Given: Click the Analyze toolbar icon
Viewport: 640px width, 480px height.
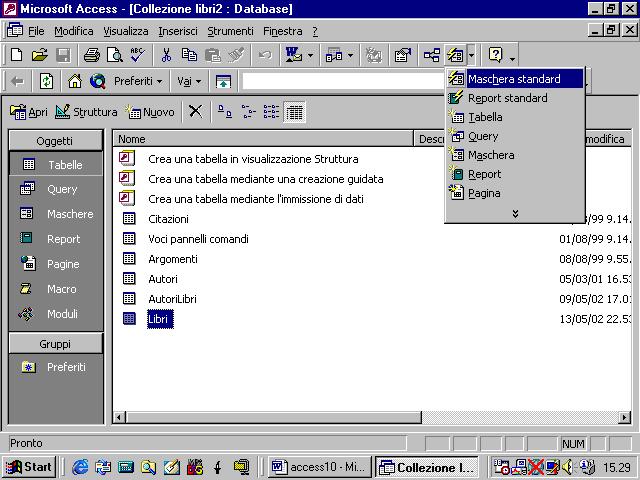Looking at the screenshot, I should click(x=334, y=55).
